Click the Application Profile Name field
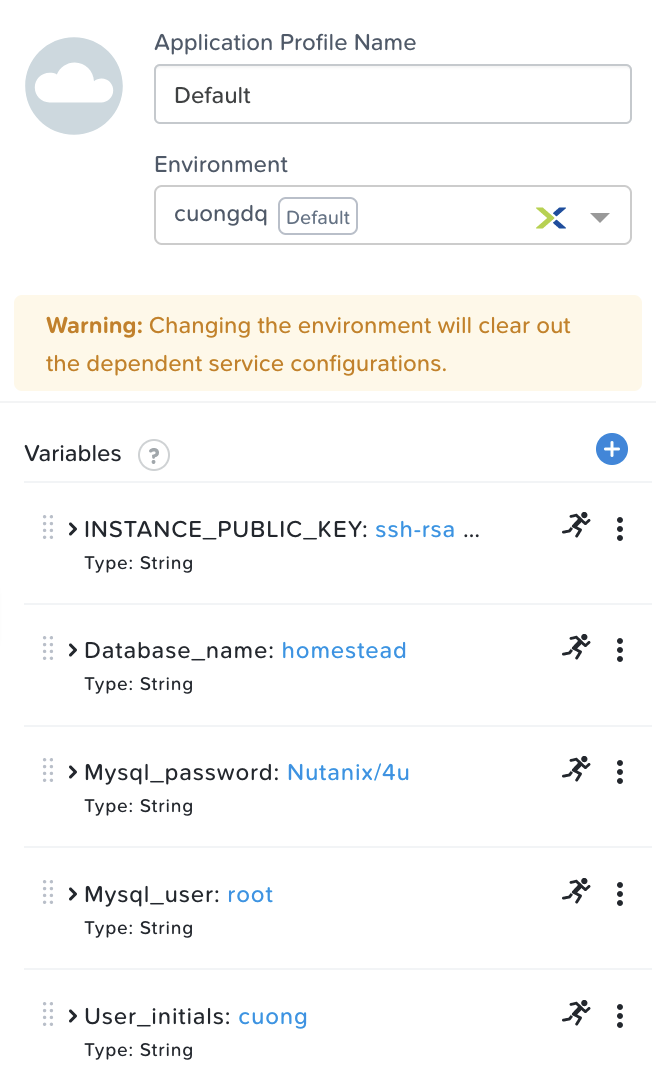This screenshot has height=1086, width=656. [x=392, y=95]
